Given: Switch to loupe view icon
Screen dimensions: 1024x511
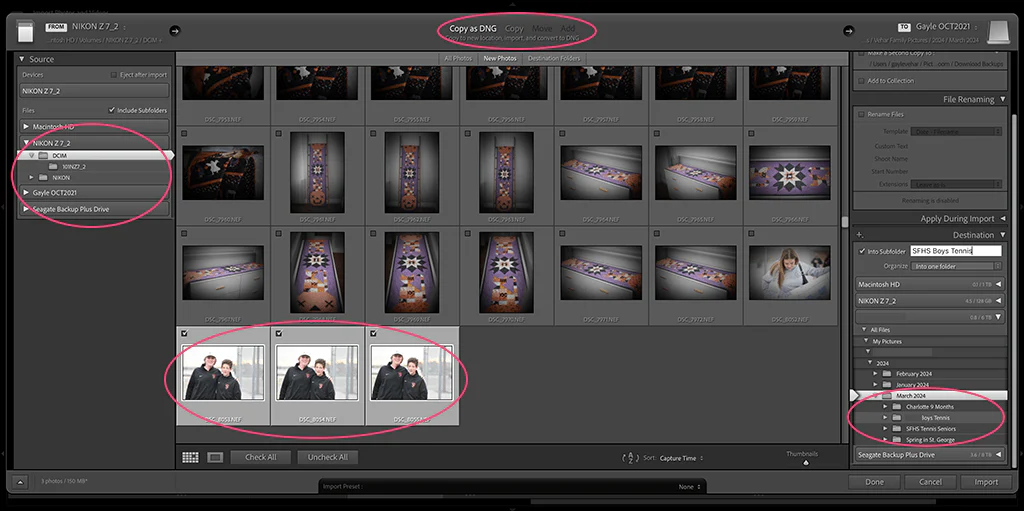Looking at the screenshot, I should pyautogui.click(x=215, y=457).
